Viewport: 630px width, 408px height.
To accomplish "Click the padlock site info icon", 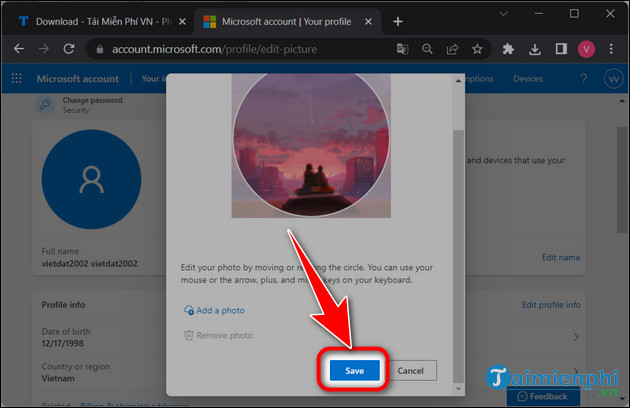I will 100,49.
